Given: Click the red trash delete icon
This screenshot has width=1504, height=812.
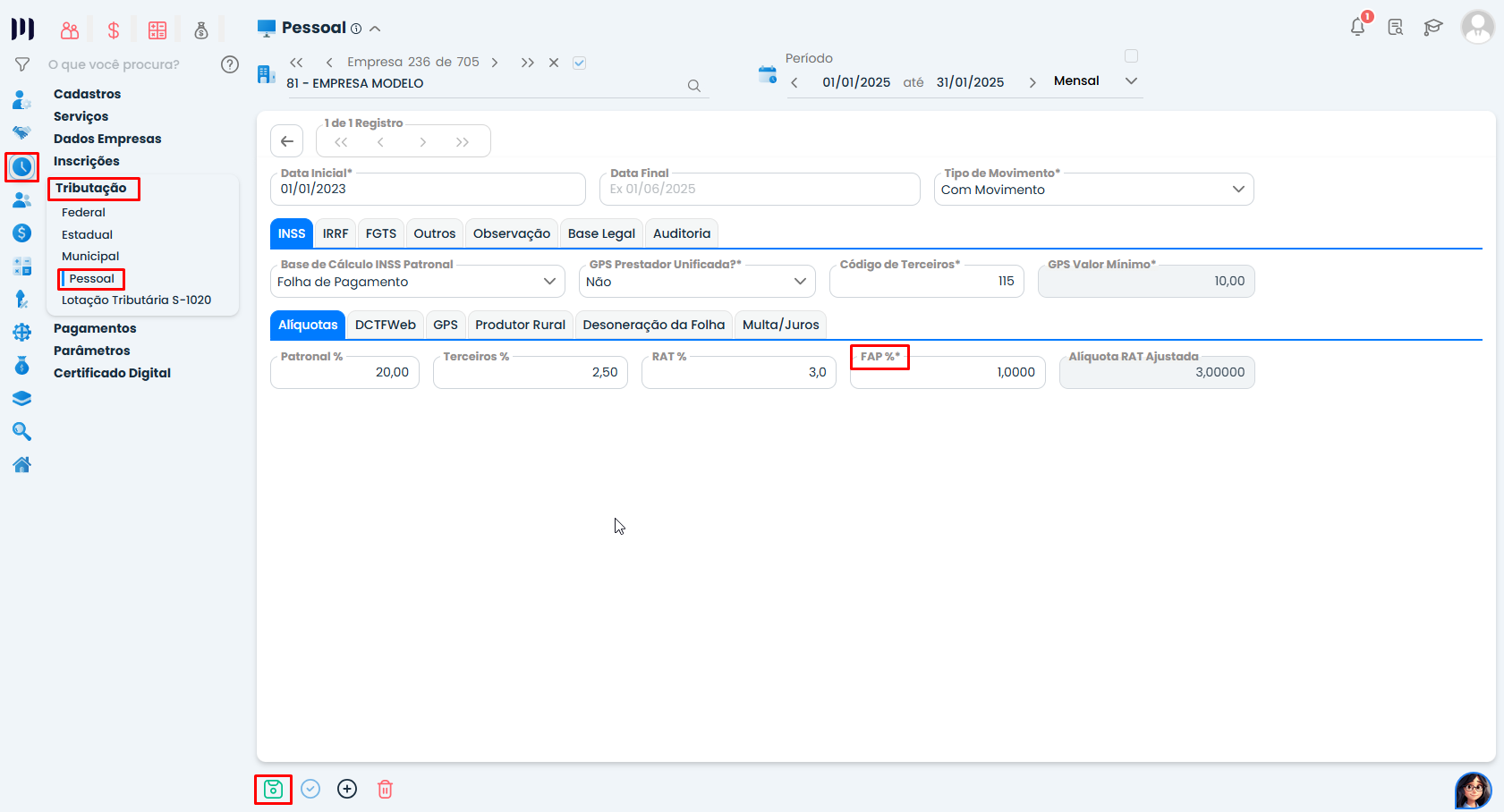Looking at the screenshot, I should (385, 789).
